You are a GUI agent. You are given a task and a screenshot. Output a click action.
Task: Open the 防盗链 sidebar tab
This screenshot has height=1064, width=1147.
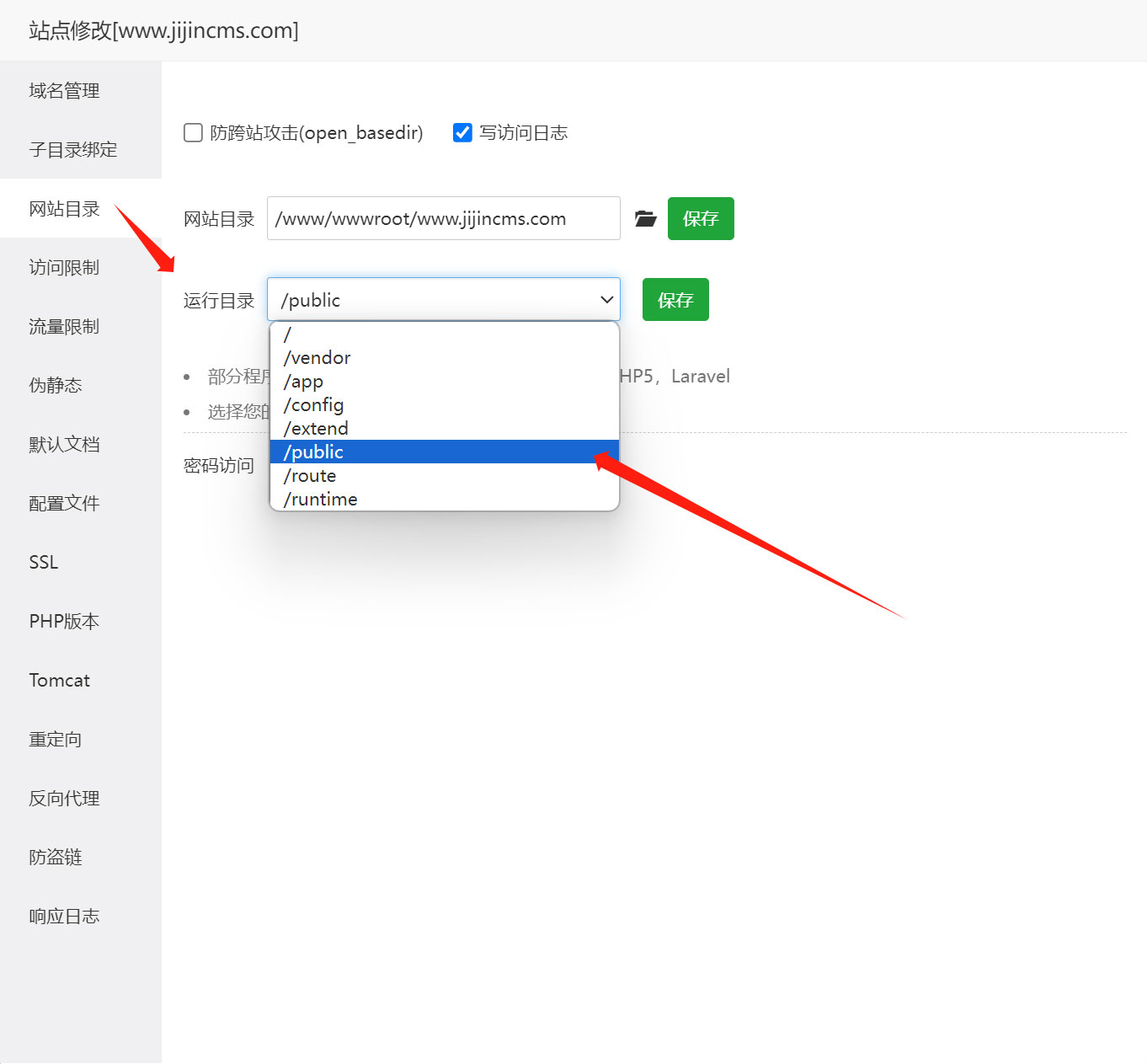[x=81, y=857]
